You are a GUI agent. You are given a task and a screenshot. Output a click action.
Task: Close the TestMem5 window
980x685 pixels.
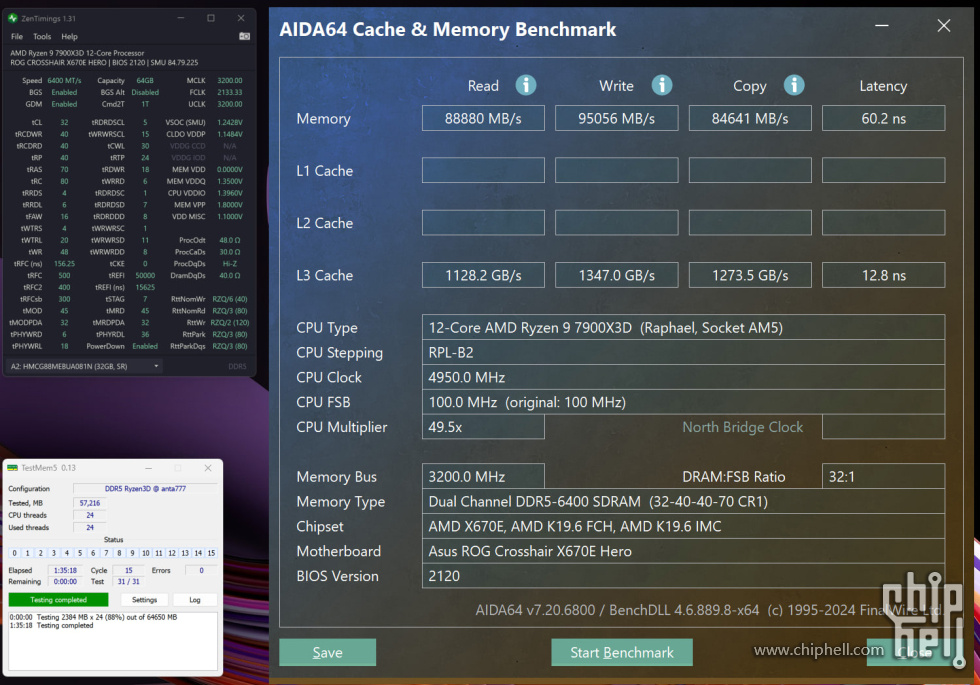[x=208, y=468]
